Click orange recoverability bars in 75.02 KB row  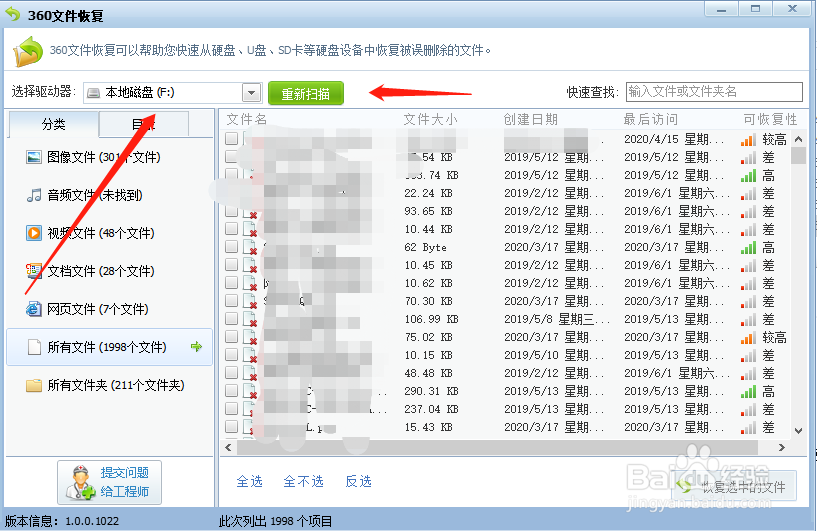coord(748,338)
